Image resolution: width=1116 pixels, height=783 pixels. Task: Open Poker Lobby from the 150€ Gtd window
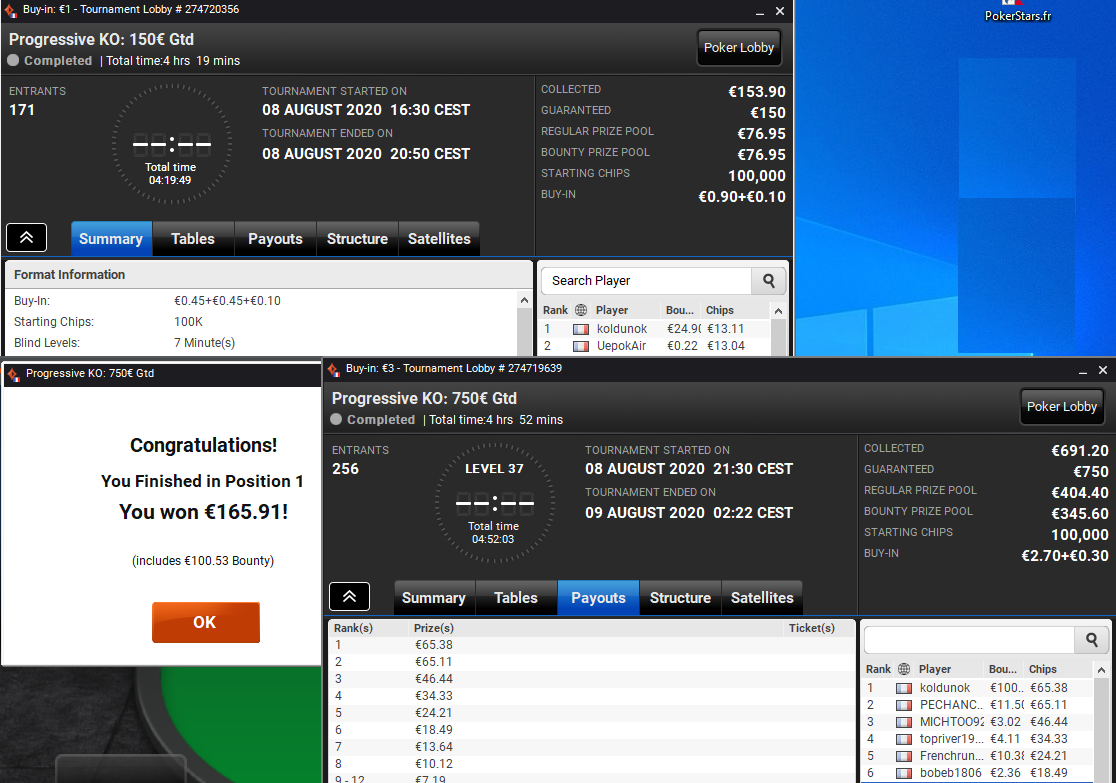(739, 48)
